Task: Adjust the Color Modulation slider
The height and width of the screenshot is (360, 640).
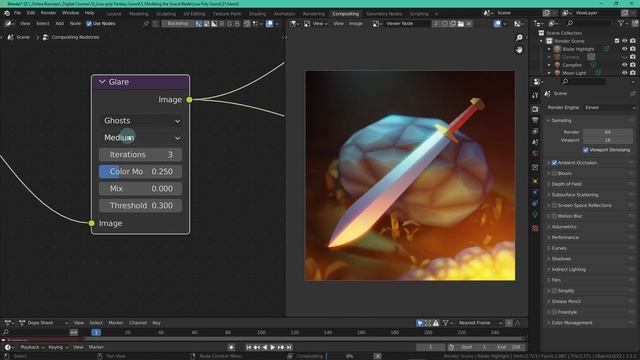Action: click(x=140, y=172)
